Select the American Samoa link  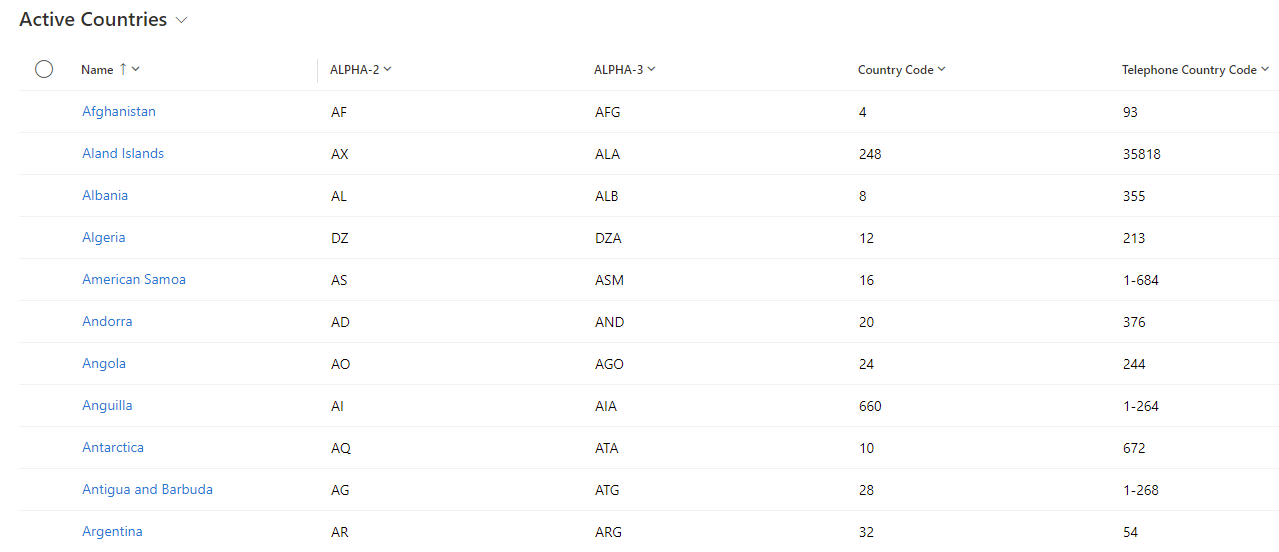134,280
